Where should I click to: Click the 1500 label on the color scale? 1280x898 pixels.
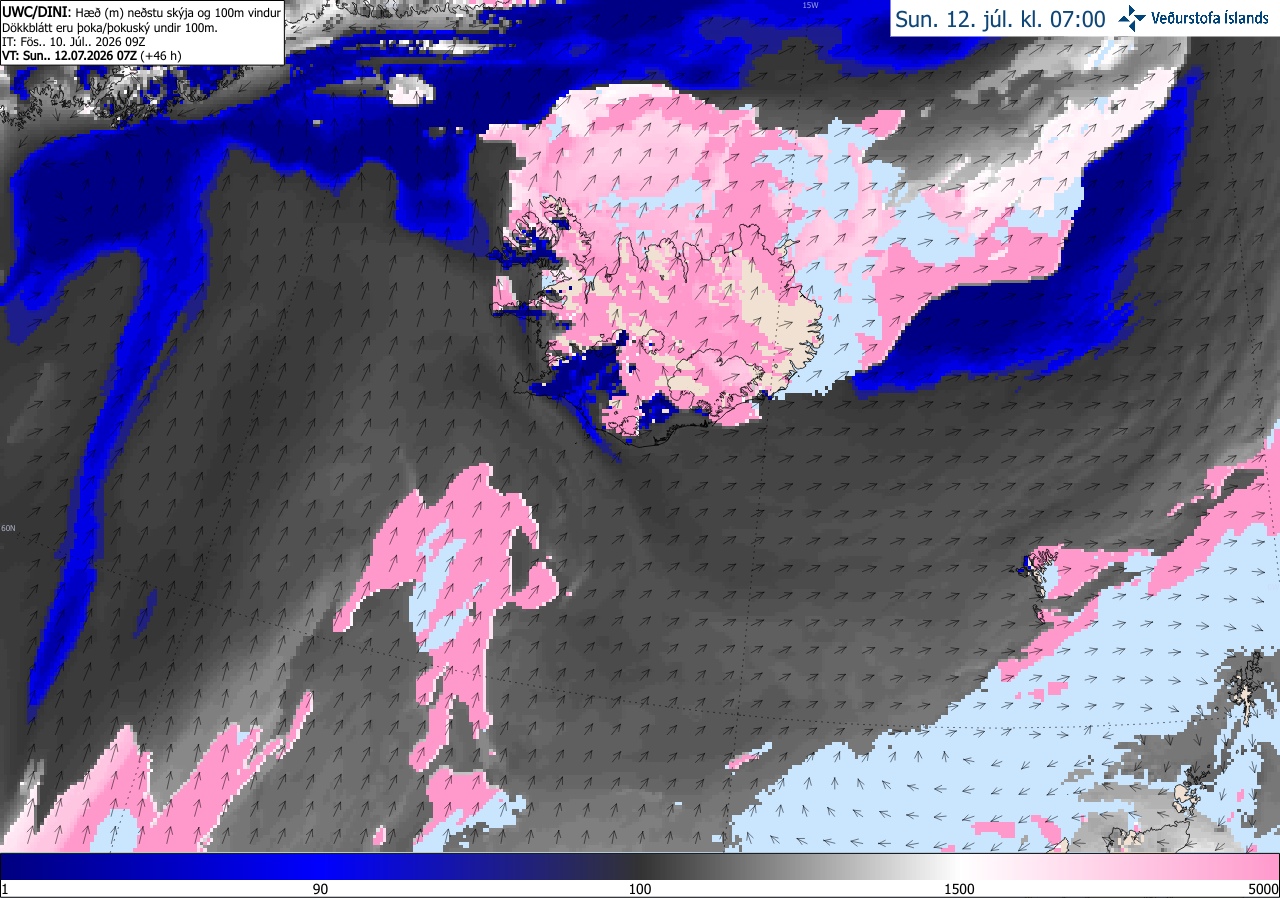click(959, 889)
